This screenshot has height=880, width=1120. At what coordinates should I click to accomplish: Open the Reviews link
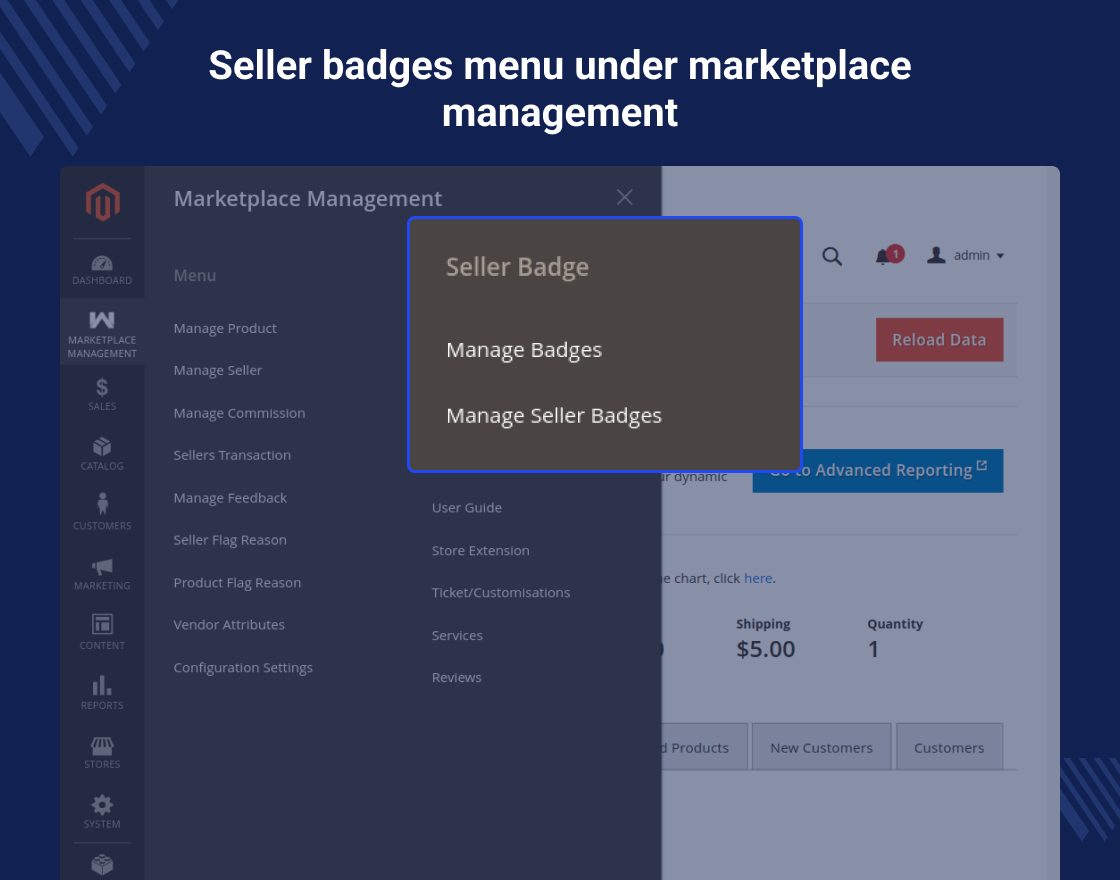coord(456,678)
